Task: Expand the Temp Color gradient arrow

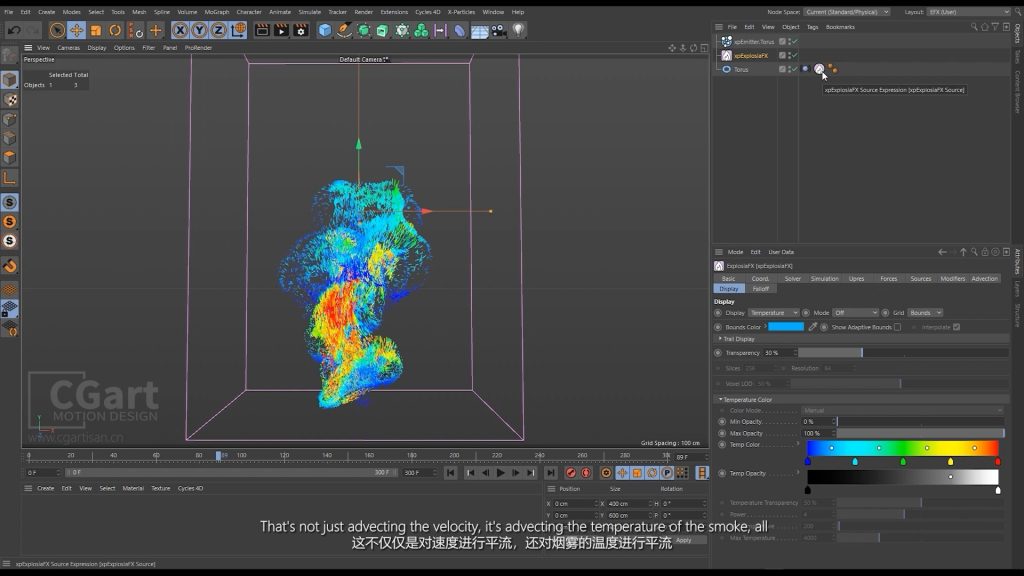Action: 799,445
